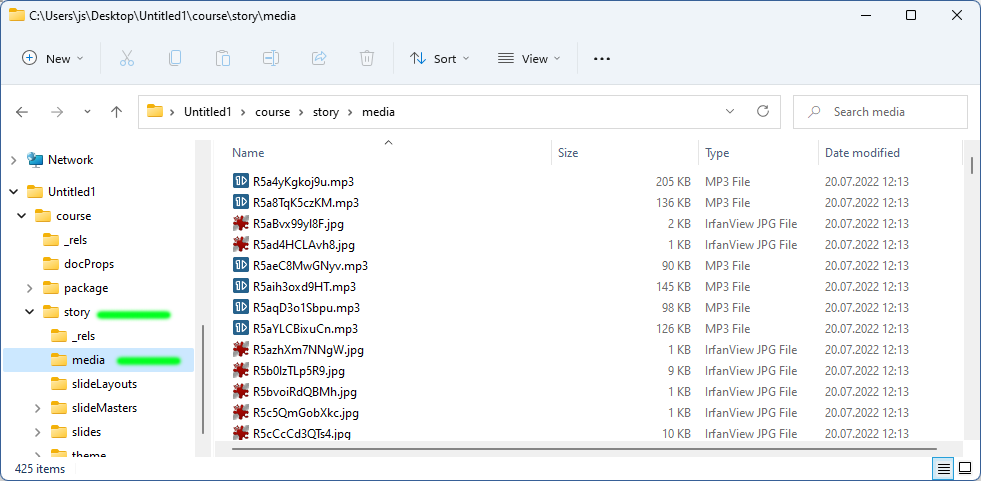
Task: Click the Delete trash icon
Action: pyautogui.click(x=367, y=59)
